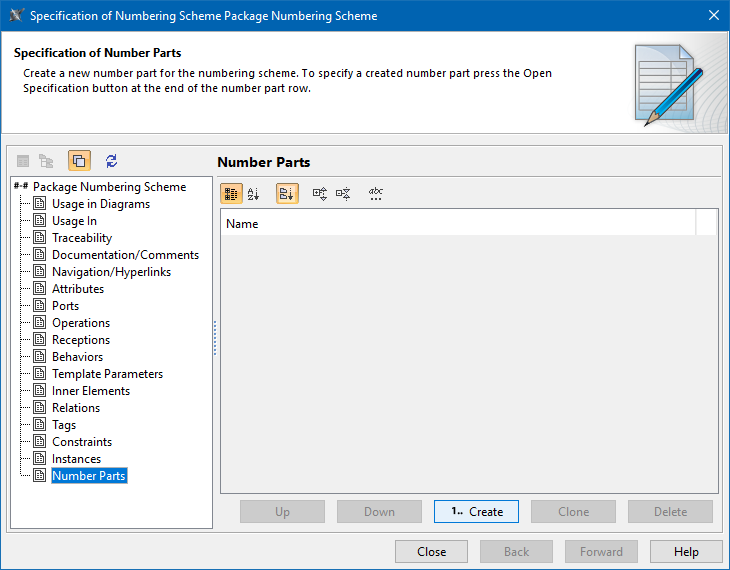Viewport: 730px width, 570px height.
Task: Select Usage in Diagrams tree node
Action: point(100,204)
